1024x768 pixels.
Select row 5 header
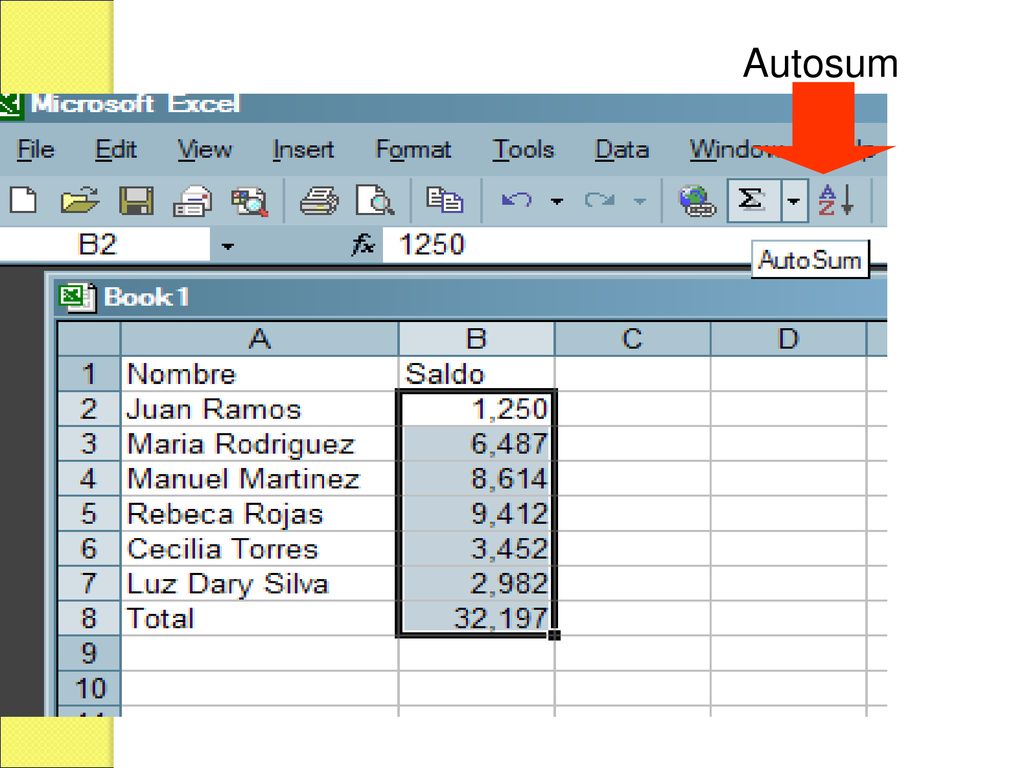89,513
